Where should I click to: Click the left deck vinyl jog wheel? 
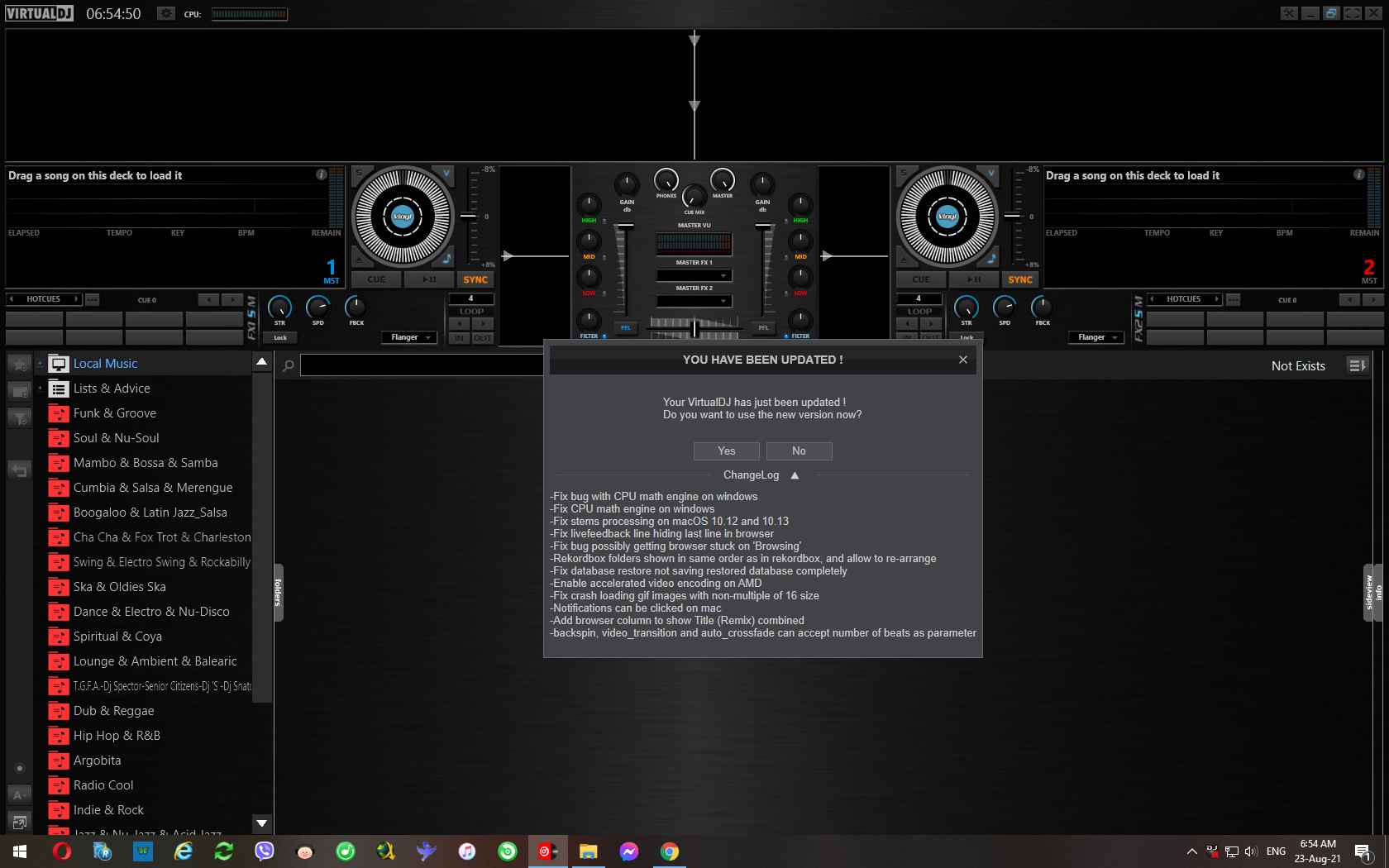click(403, 217)
